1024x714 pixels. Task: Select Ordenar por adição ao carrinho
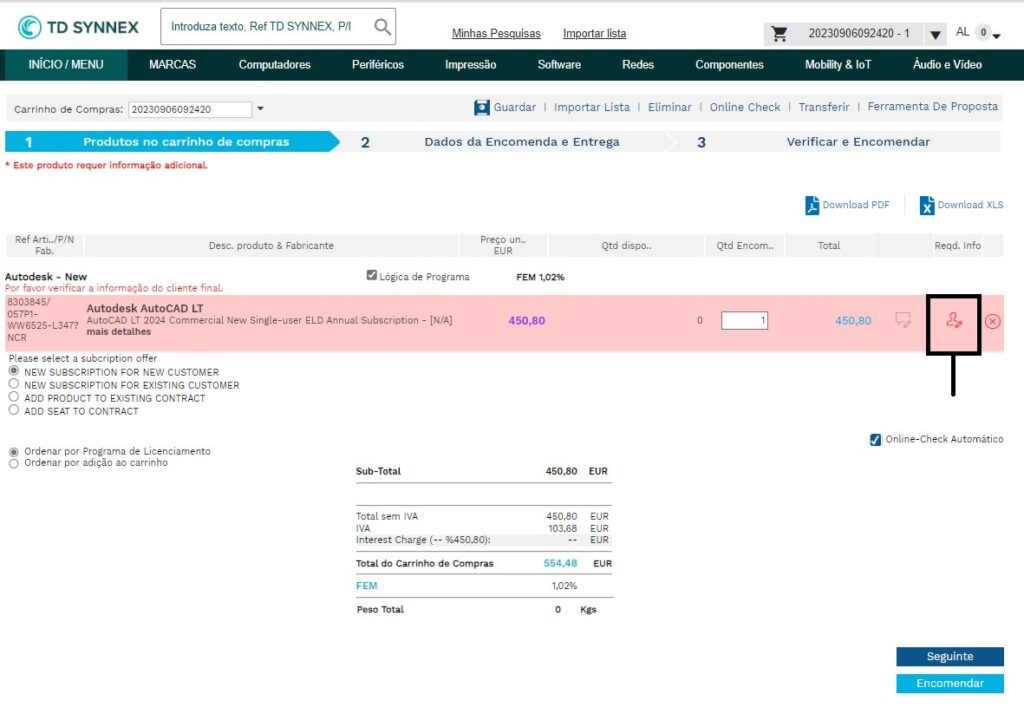coord(14,463)
